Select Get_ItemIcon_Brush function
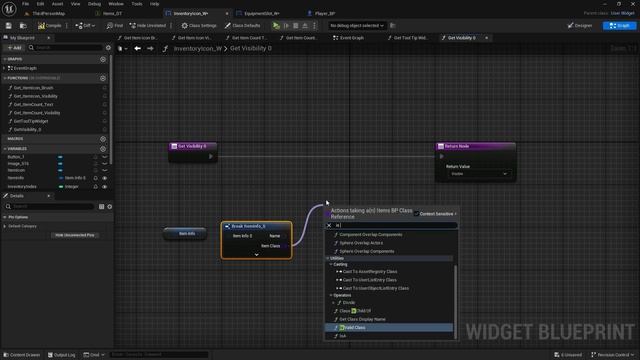Image resolution: width=640 pixels, height=360 pixels. click(33, 88)
